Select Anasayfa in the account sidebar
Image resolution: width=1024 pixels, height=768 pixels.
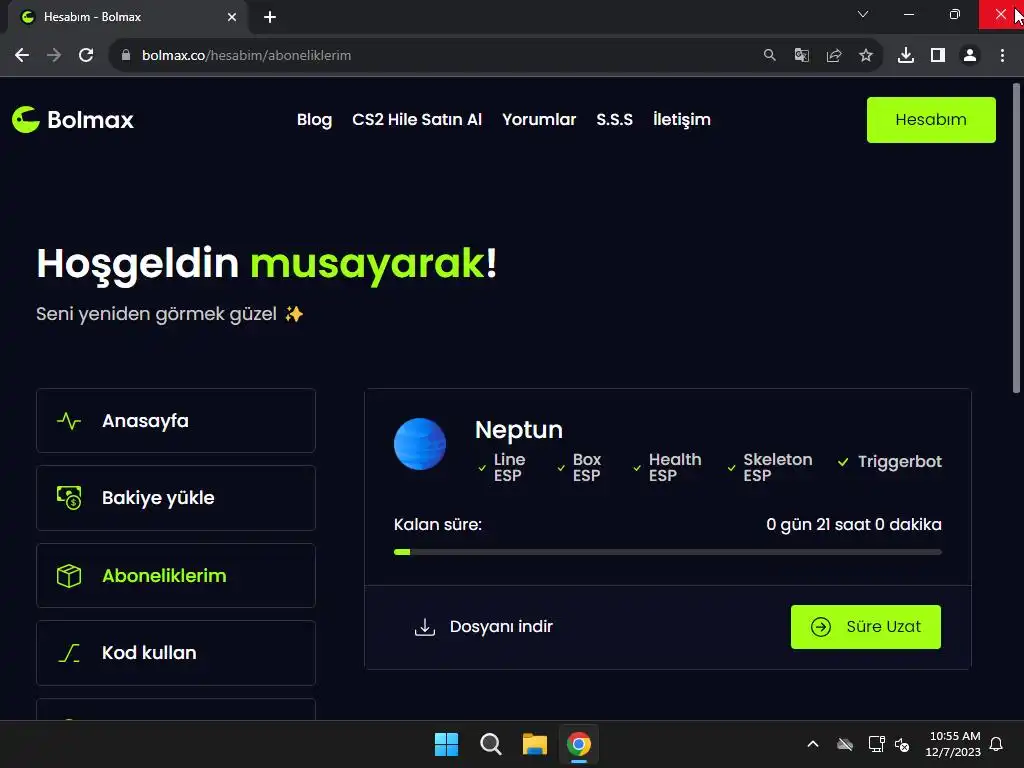click(176, 421)
